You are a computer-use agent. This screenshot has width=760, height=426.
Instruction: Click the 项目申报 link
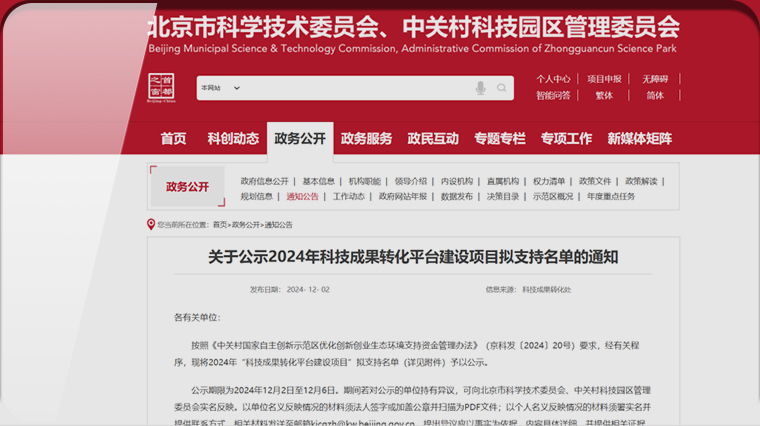(x=604, y=79)
